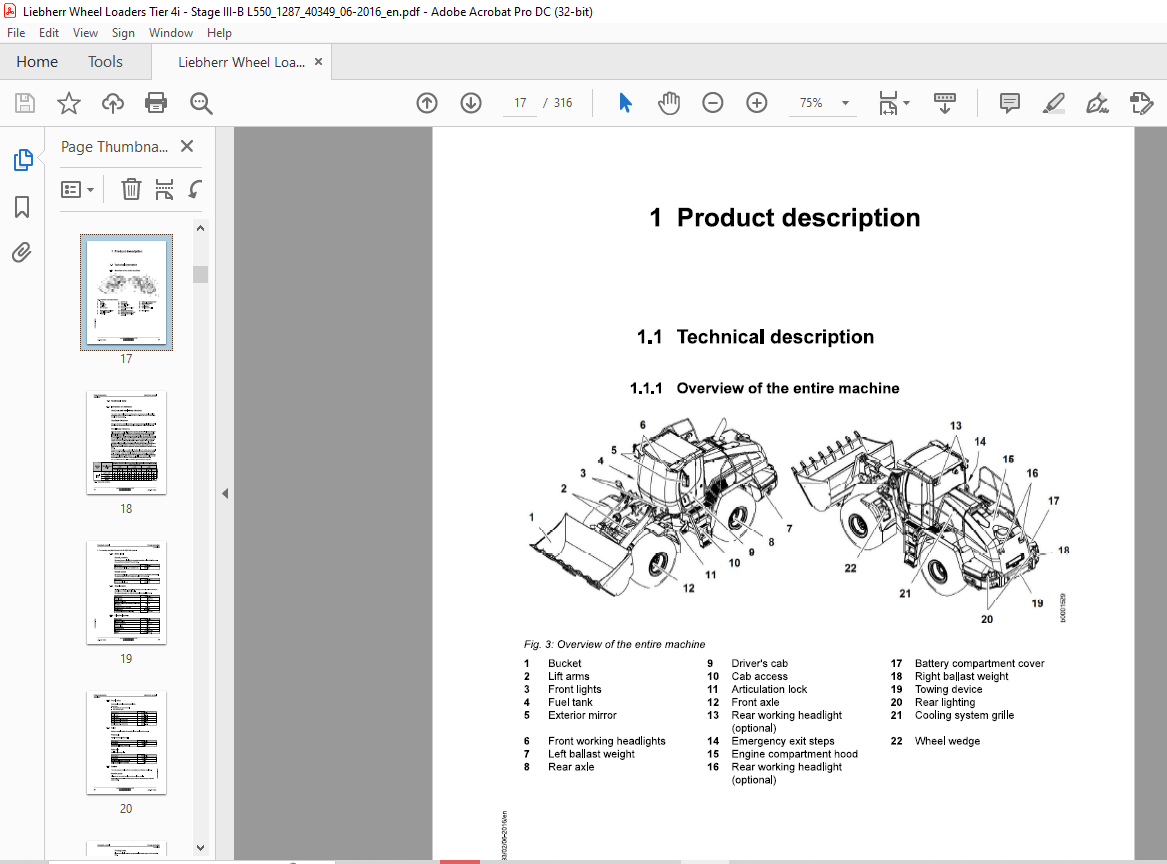Zoom out with minus icon
This screenshot has width=1167, height=864.
(x=712, y=103)
